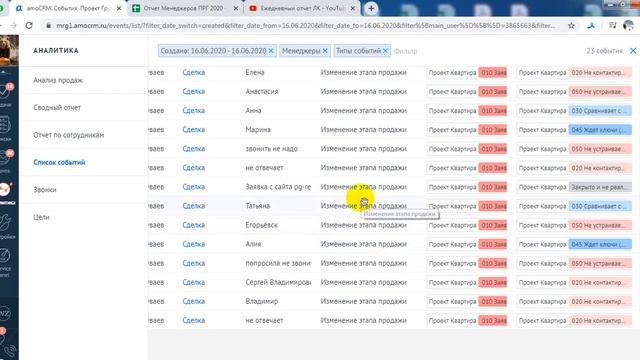Bookmark this page with the star icon
The height and width of the screenshot is (360, 640).
click(x=571, y=26)
